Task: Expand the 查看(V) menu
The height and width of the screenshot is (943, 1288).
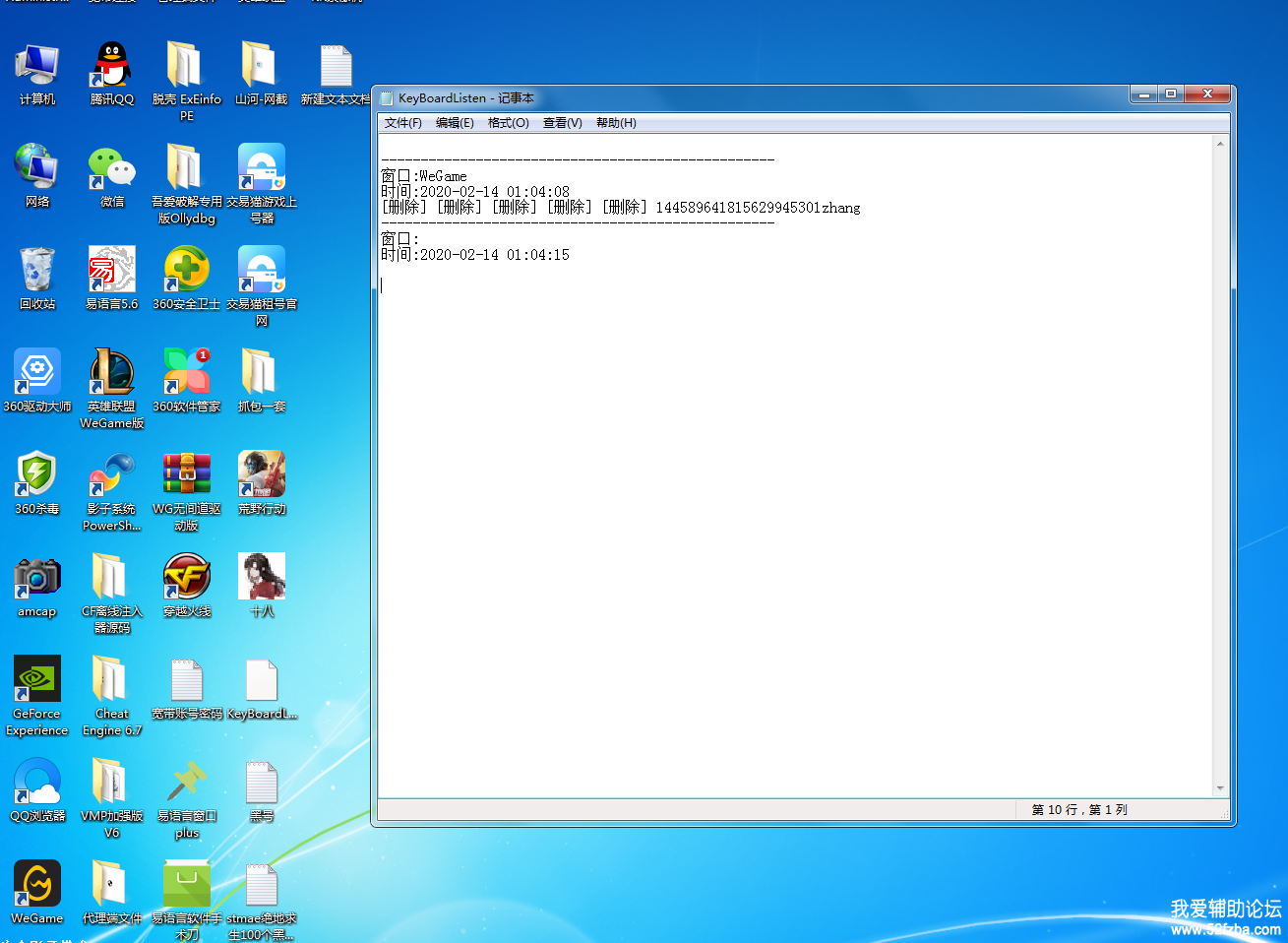Action: (562, 123)
